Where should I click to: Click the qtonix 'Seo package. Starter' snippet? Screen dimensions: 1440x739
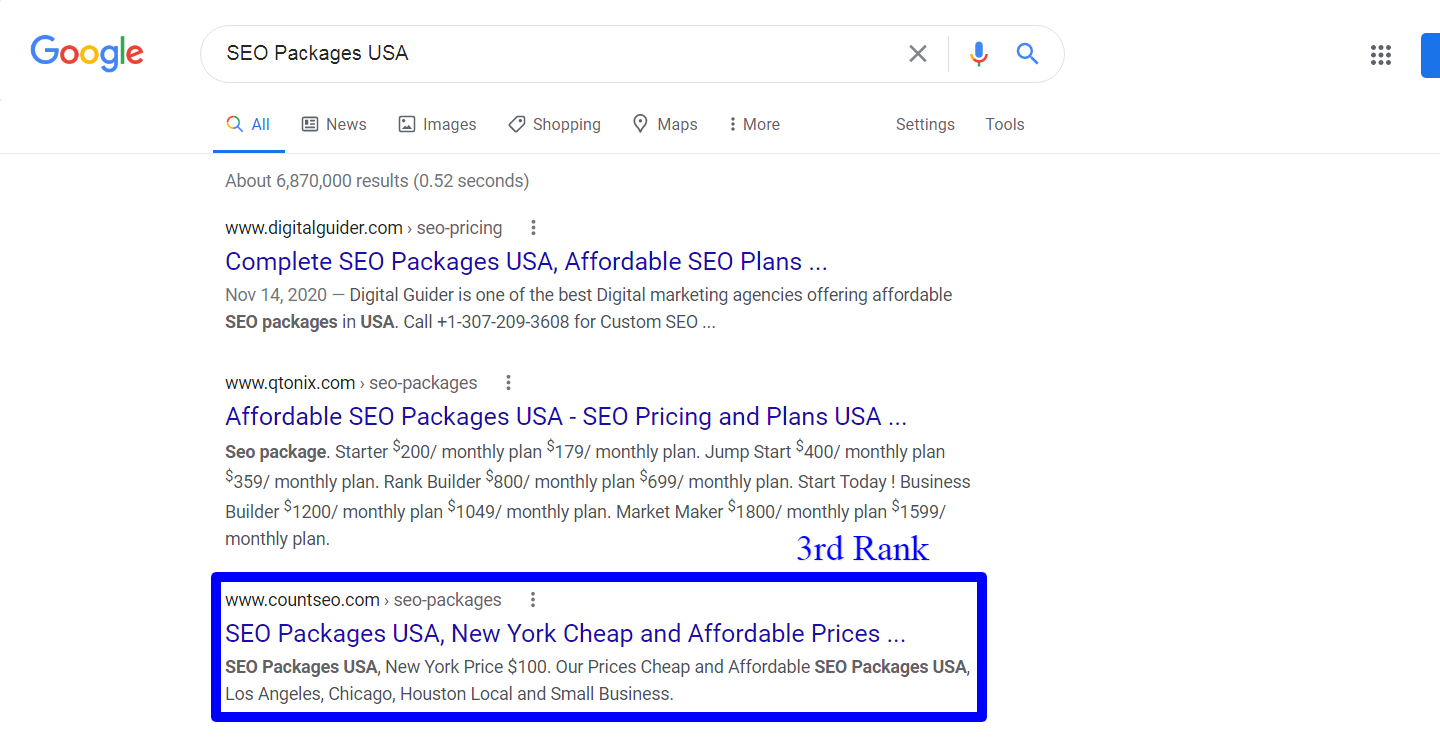[x=597, y=495]
